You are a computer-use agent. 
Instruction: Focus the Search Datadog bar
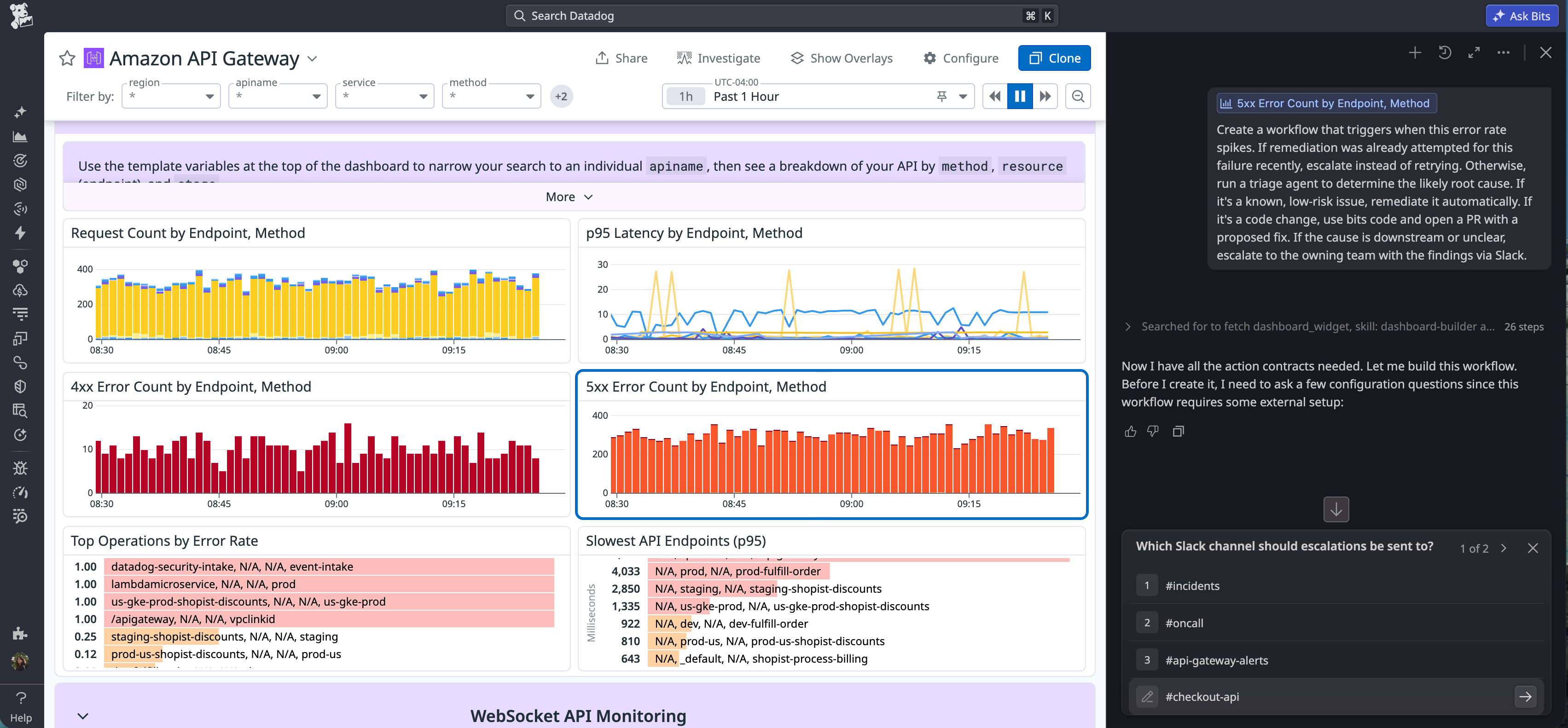coord(782,16)
